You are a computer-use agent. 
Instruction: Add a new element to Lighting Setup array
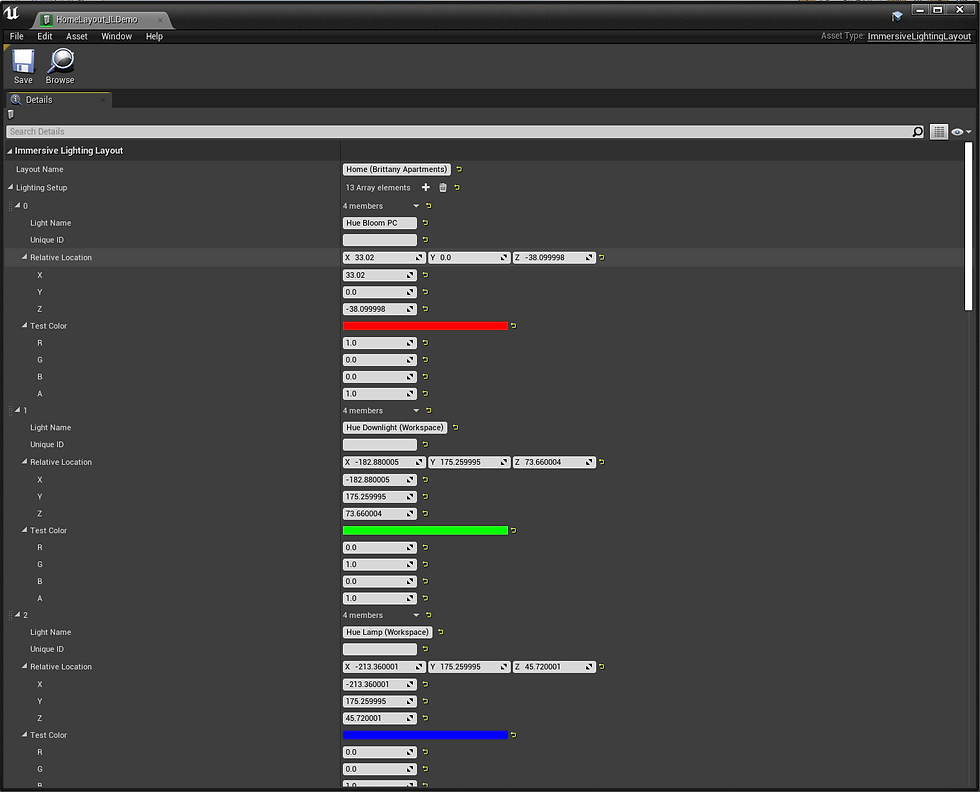tap(425, 187)
